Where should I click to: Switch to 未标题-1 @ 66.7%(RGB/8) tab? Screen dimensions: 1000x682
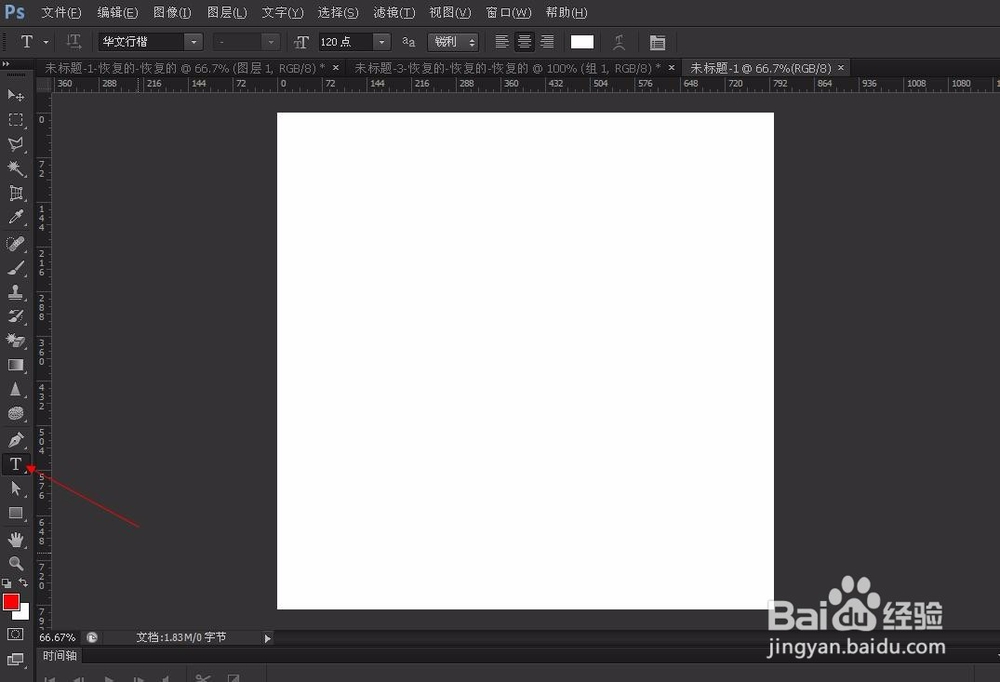pyautogui.click(x=761, y=68)
